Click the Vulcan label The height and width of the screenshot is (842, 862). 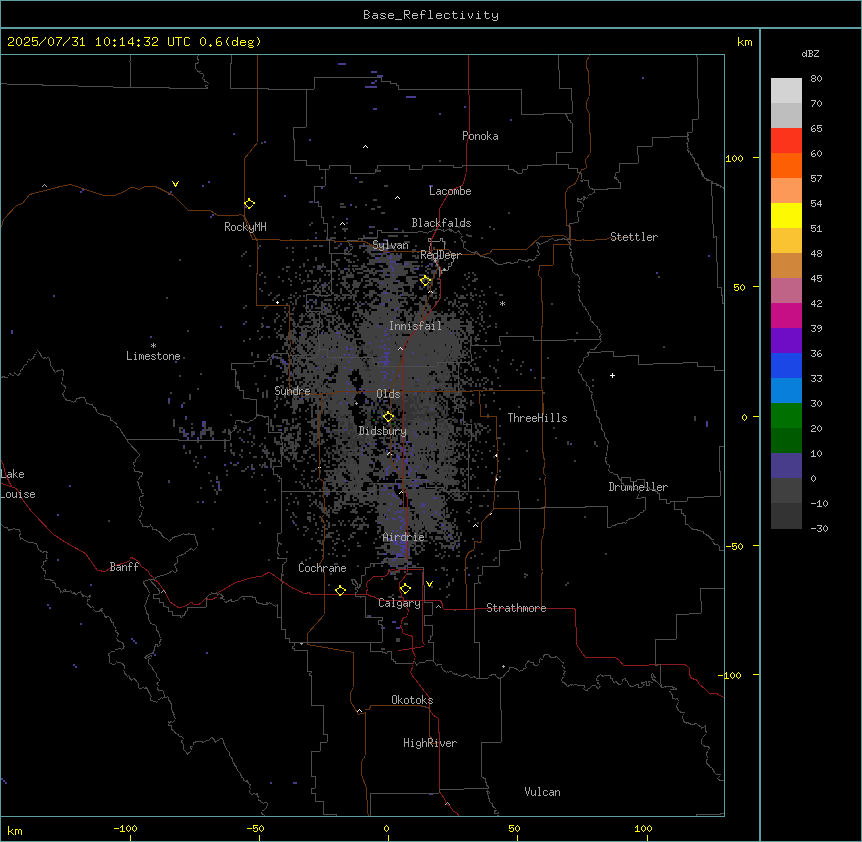pyautogui.click(x=543, y=792)
